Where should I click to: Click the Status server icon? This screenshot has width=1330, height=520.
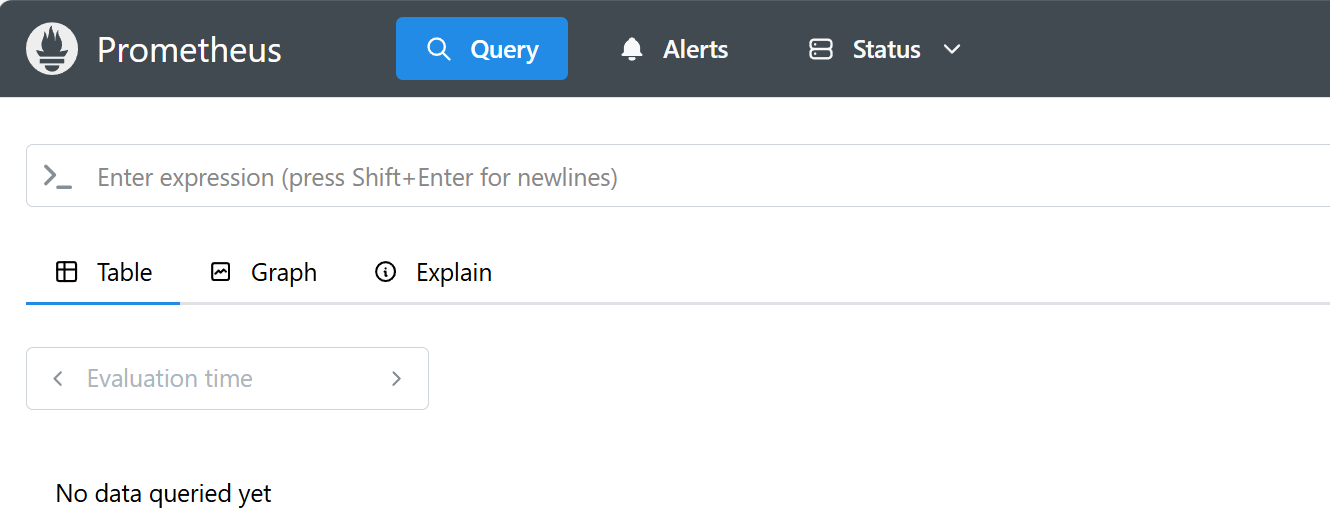click(x=821, y=49)
